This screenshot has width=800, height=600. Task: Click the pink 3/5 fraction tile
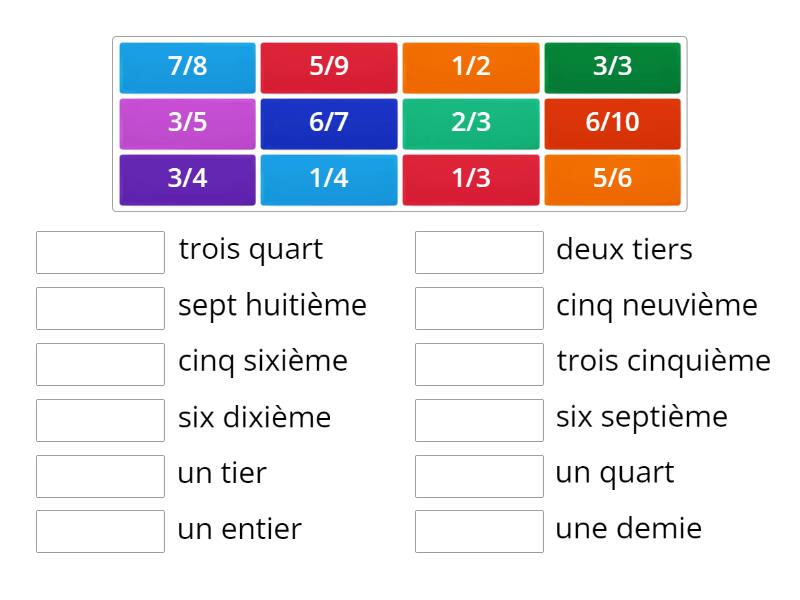click(187, 123)
